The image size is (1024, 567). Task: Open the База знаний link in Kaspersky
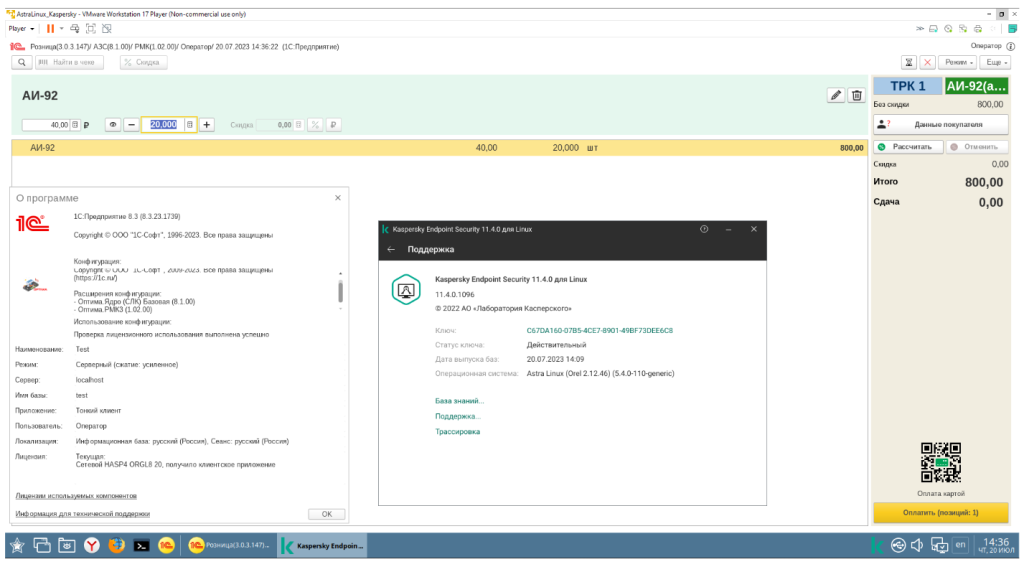click(459, 400)
